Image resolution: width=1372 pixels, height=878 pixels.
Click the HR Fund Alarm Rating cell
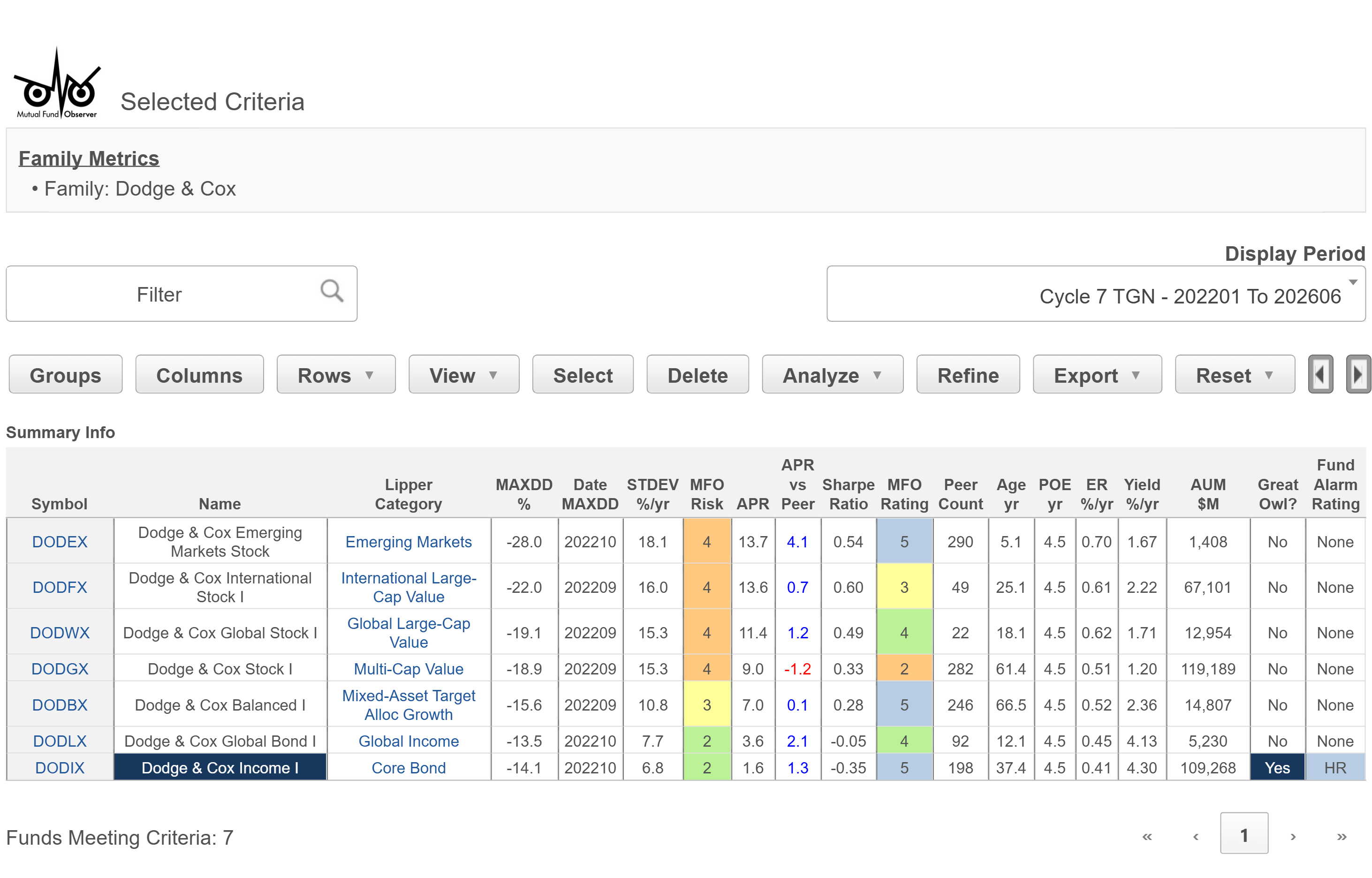coord(1335,768)
